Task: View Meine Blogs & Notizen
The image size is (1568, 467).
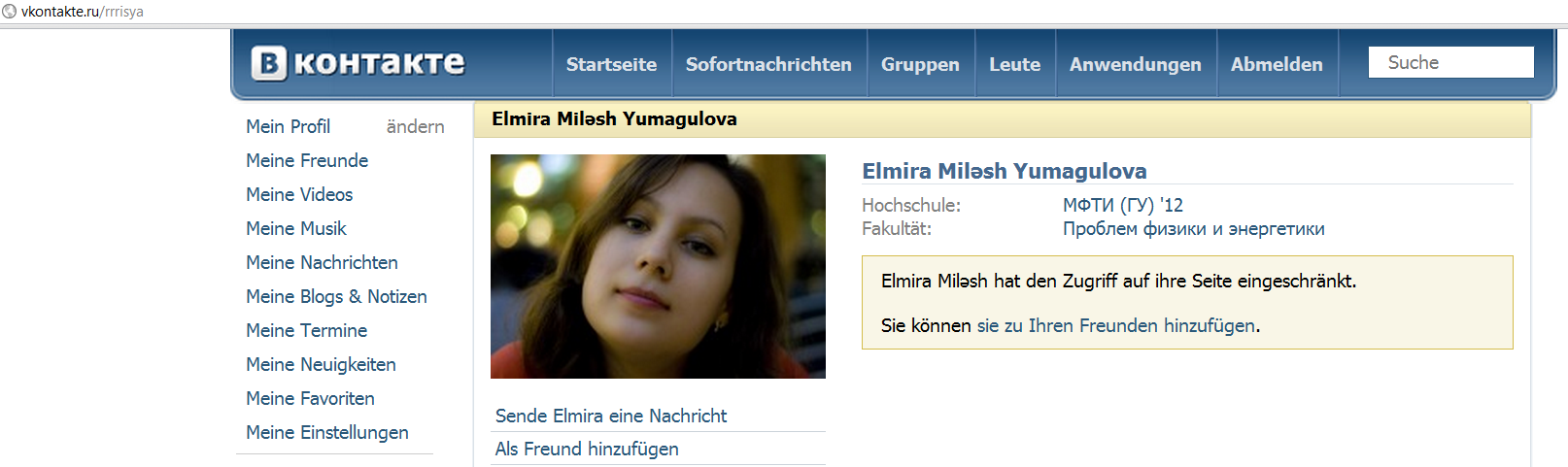Action: coord(336,296)
